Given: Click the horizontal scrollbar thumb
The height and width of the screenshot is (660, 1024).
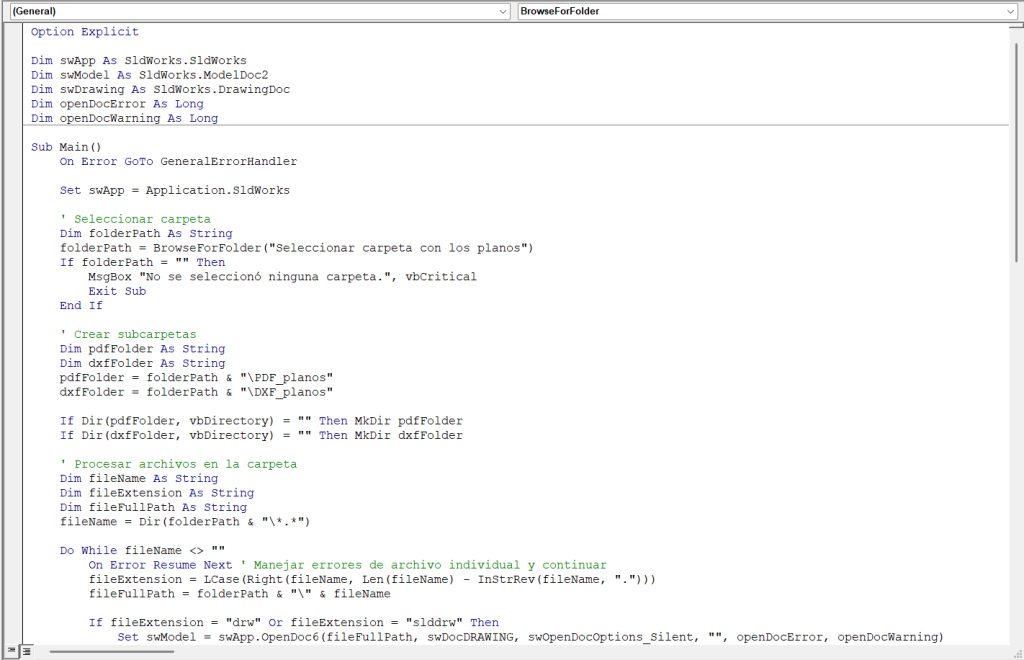Looking at the screenshot, I should [112, 651].
